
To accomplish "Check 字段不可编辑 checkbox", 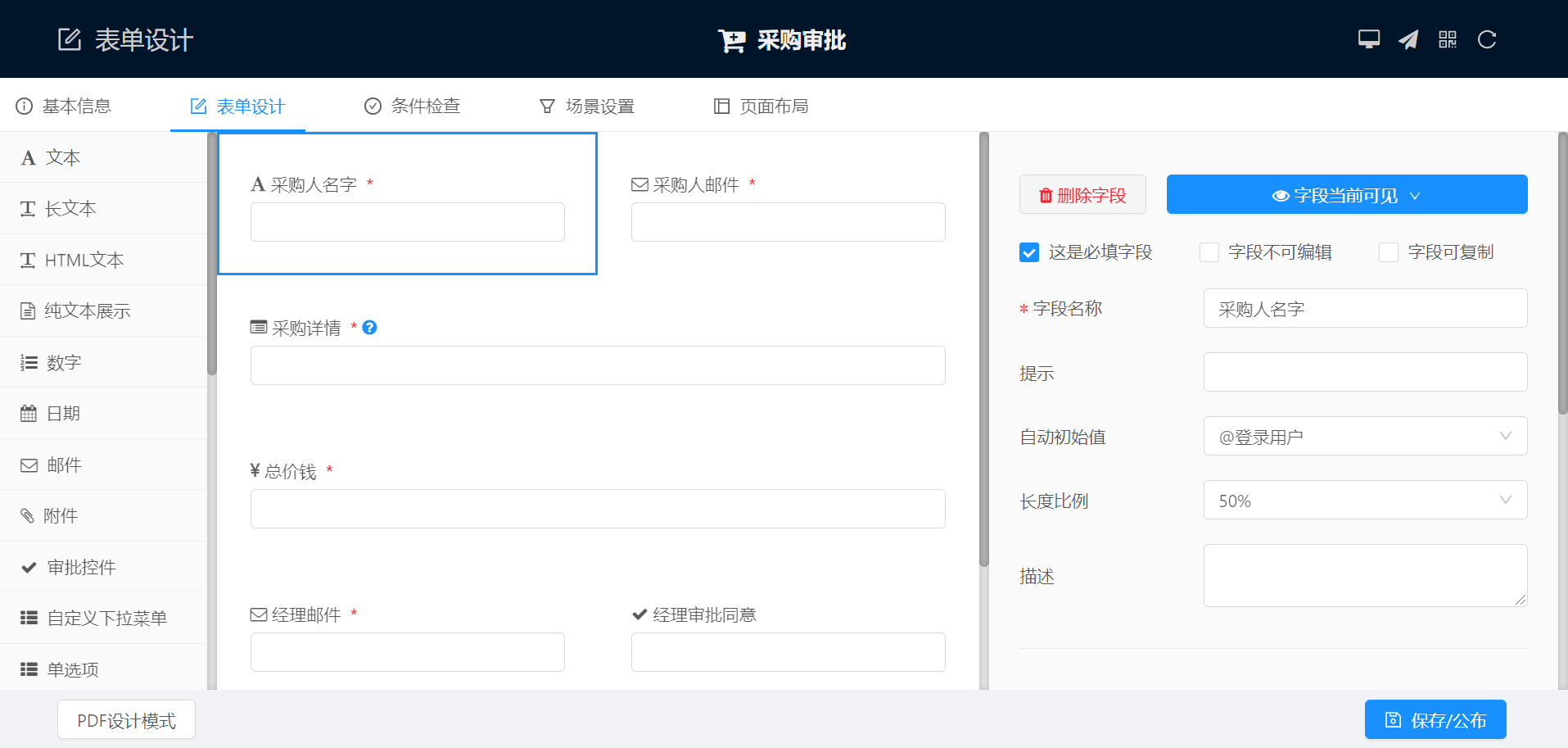I will coord(1209,252).
